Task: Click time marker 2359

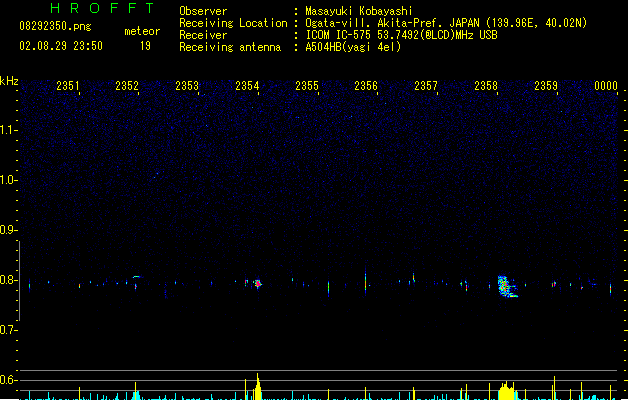Action: 546,86
